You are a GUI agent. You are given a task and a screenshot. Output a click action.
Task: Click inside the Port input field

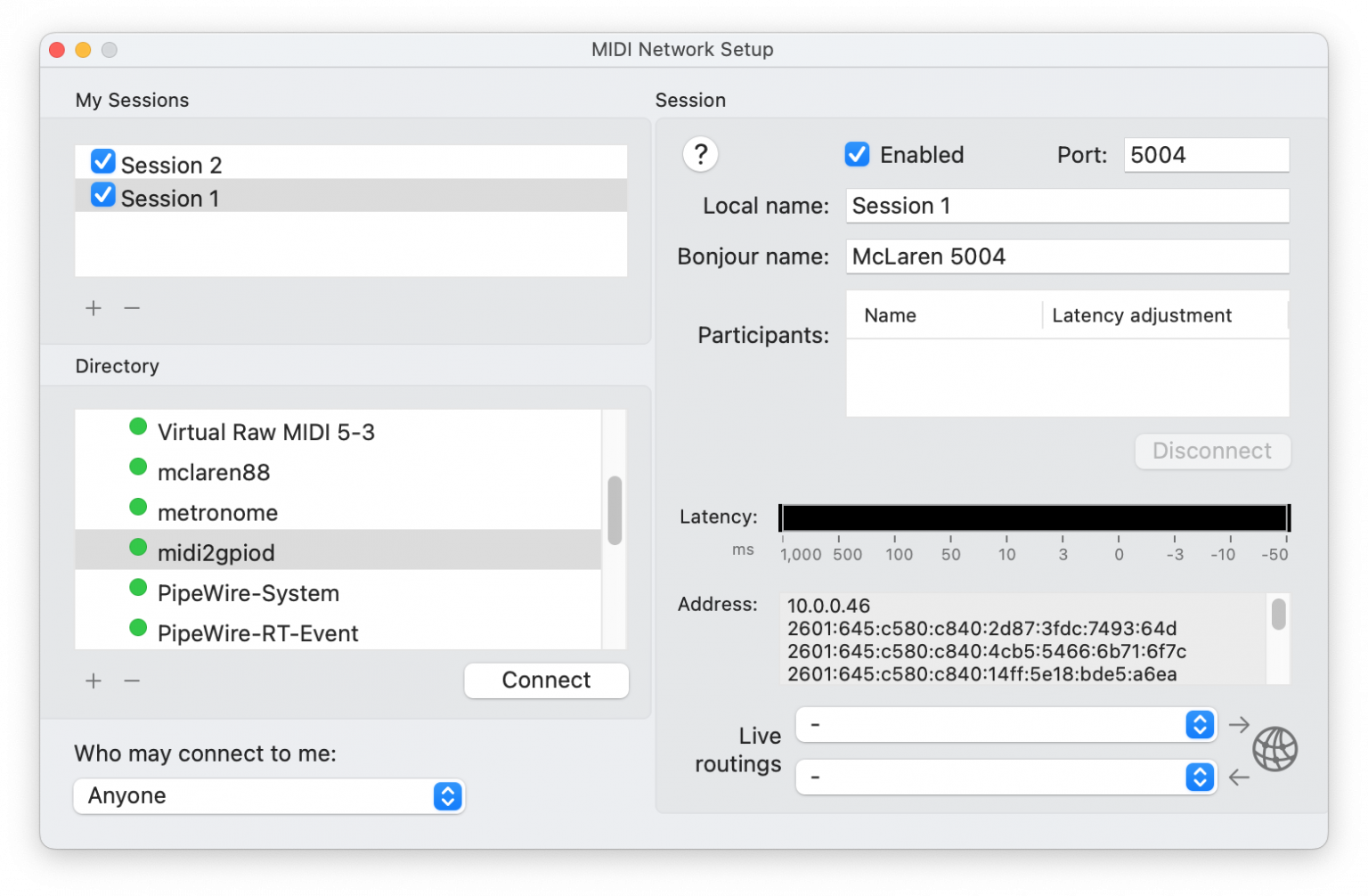pyautogui.click(x=1206, y=154)
